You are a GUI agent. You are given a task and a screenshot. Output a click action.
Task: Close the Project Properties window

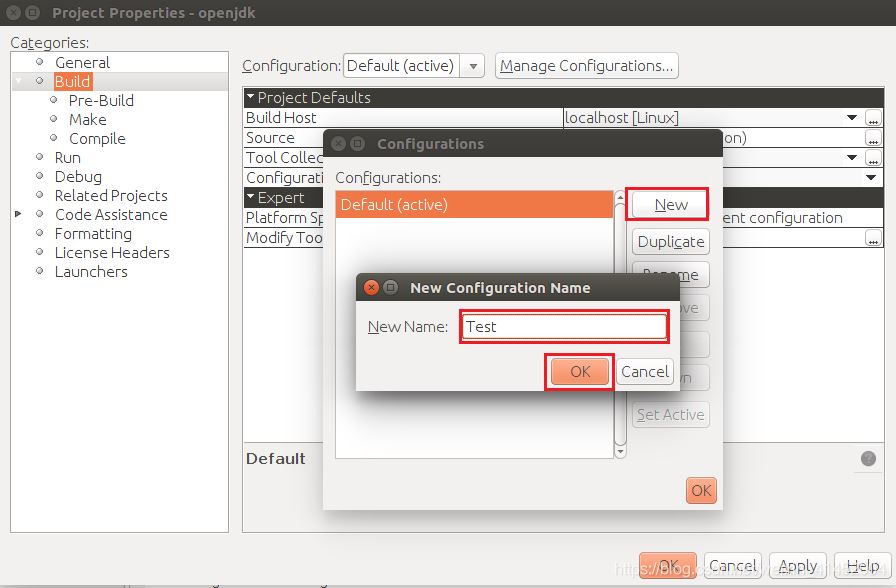(14, 13)
